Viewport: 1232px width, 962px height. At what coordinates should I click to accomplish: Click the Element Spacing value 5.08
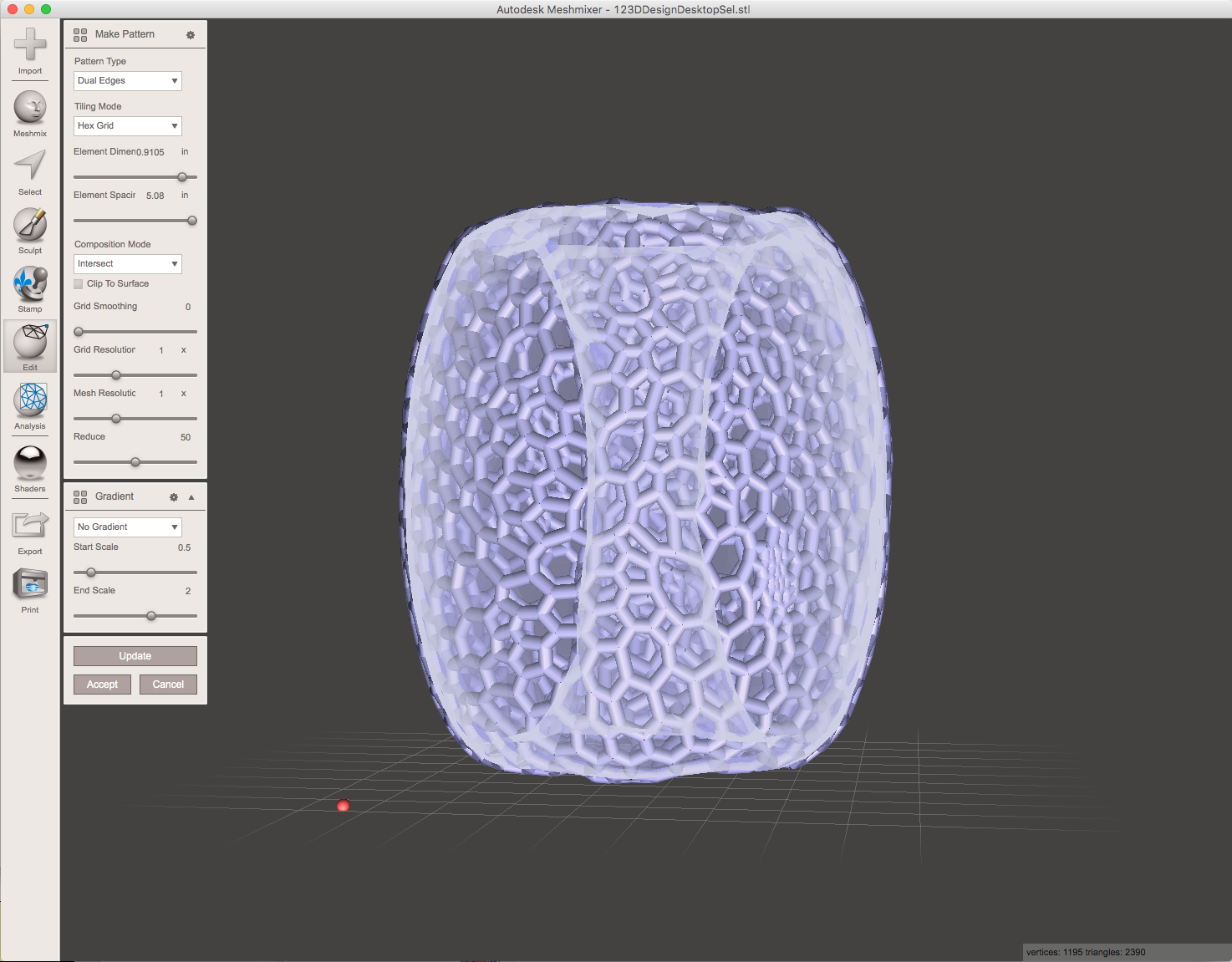155,196
